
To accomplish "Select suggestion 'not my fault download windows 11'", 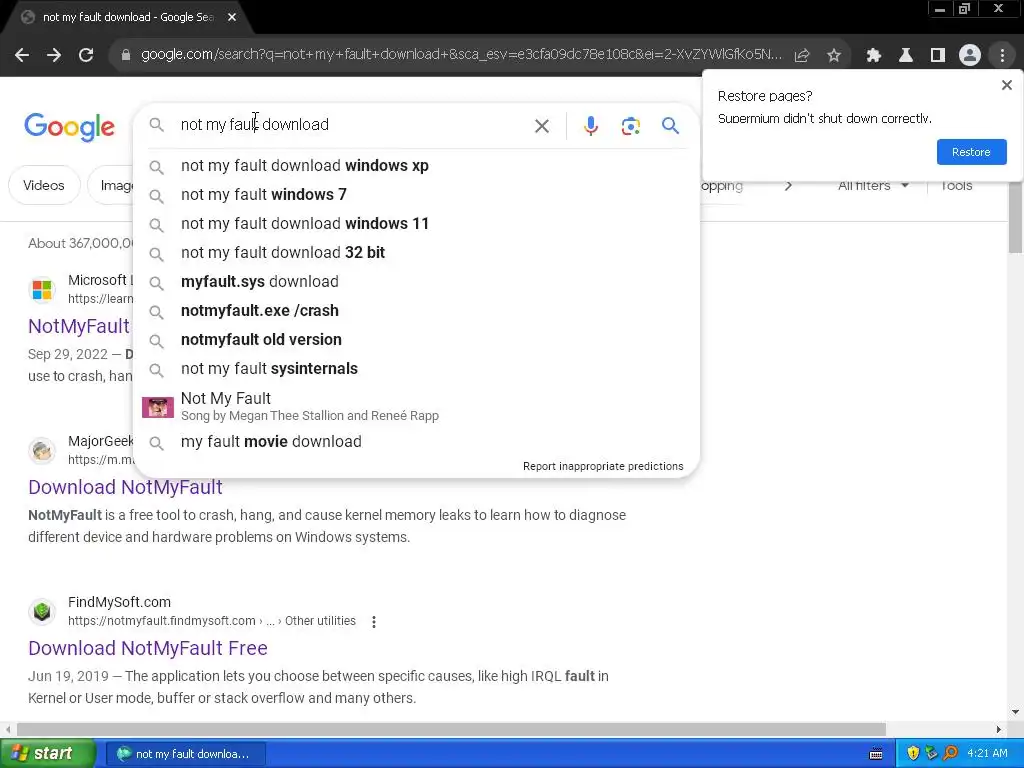I will (416, 223).
